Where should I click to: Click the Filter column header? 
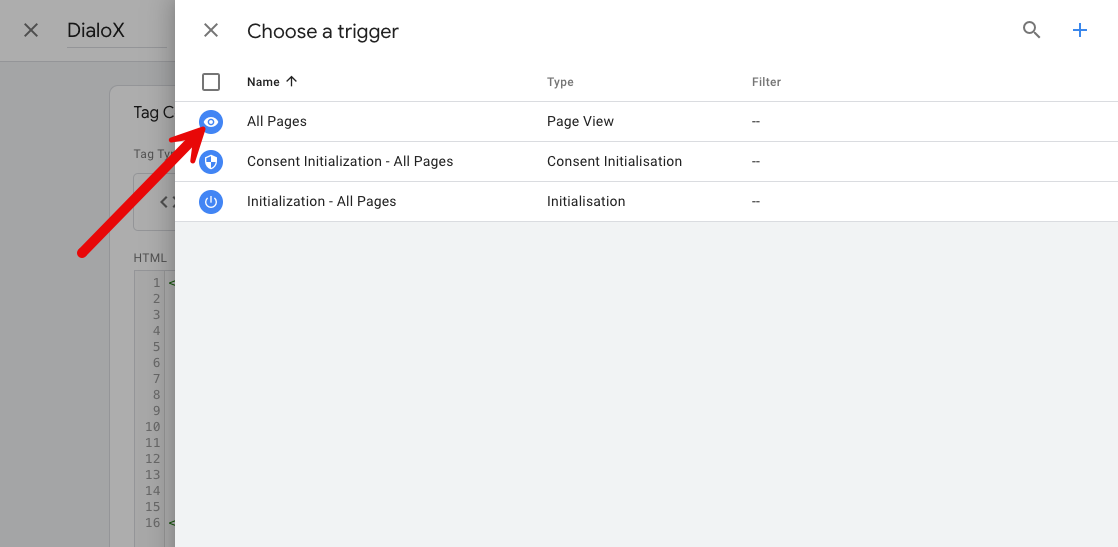point(766,82)
